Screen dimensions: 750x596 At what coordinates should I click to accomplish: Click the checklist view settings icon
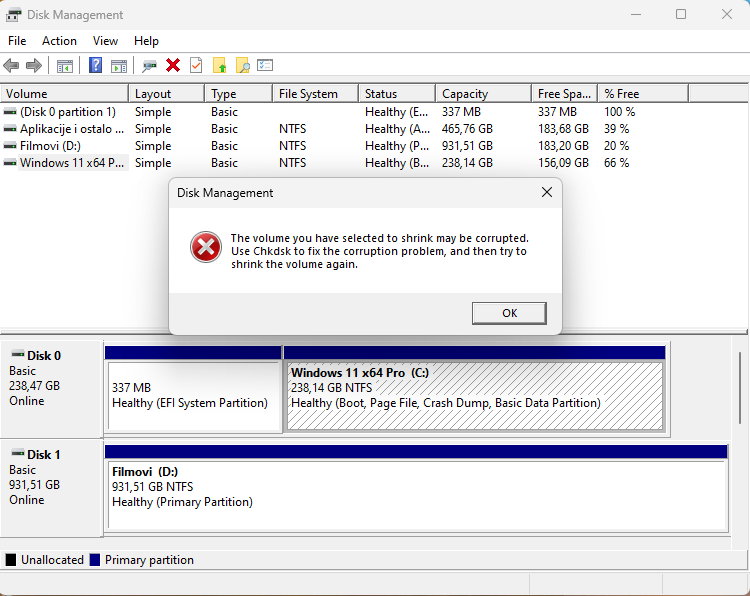(x=265, y=65)
